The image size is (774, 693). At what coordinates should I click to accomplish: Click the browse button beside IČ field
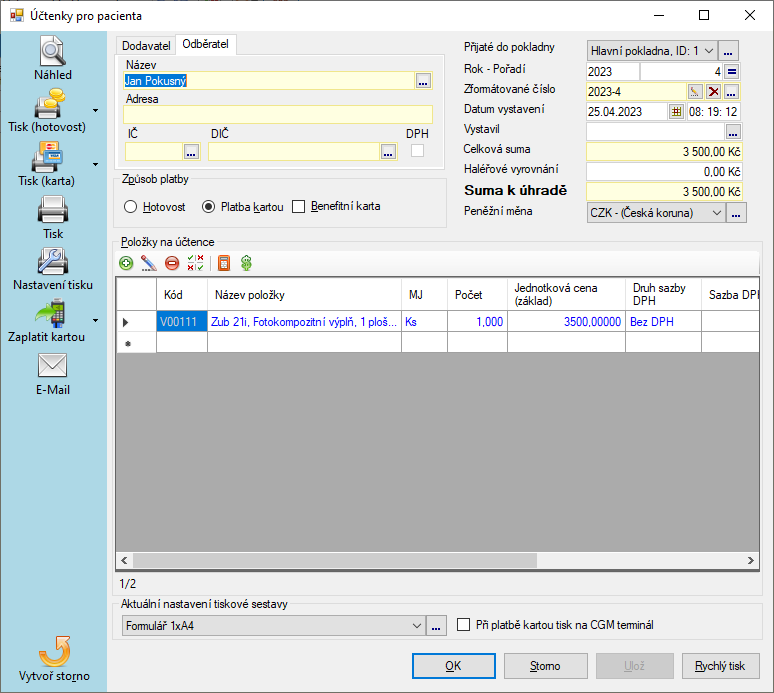(x=191, y=152)
